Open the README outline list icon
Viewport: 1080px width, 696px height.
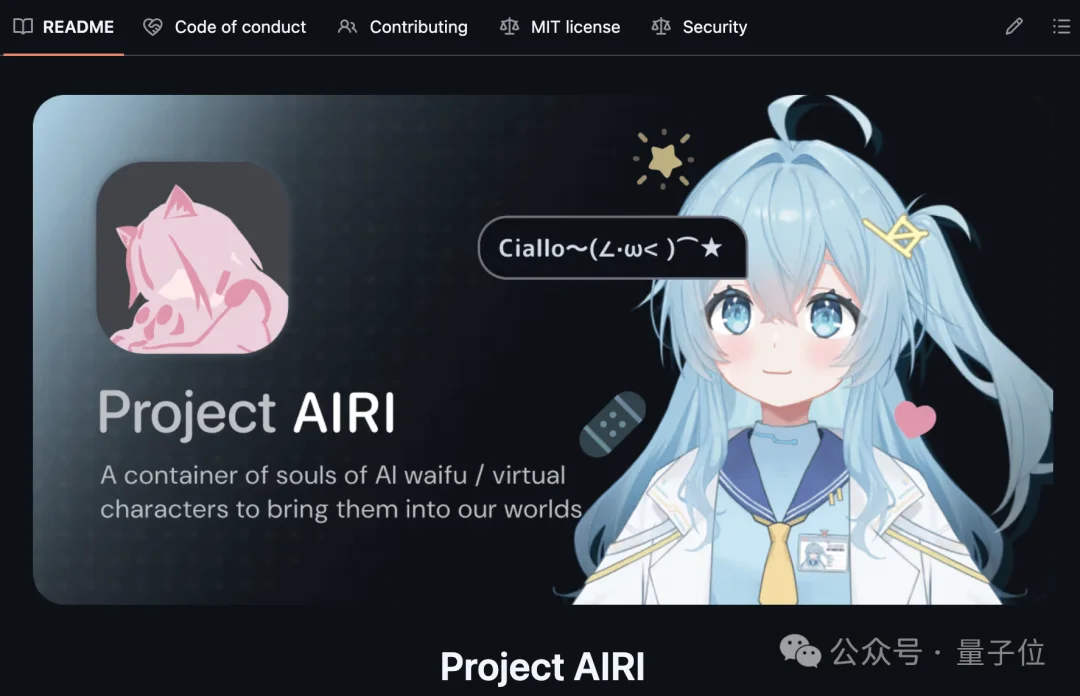1061,27
